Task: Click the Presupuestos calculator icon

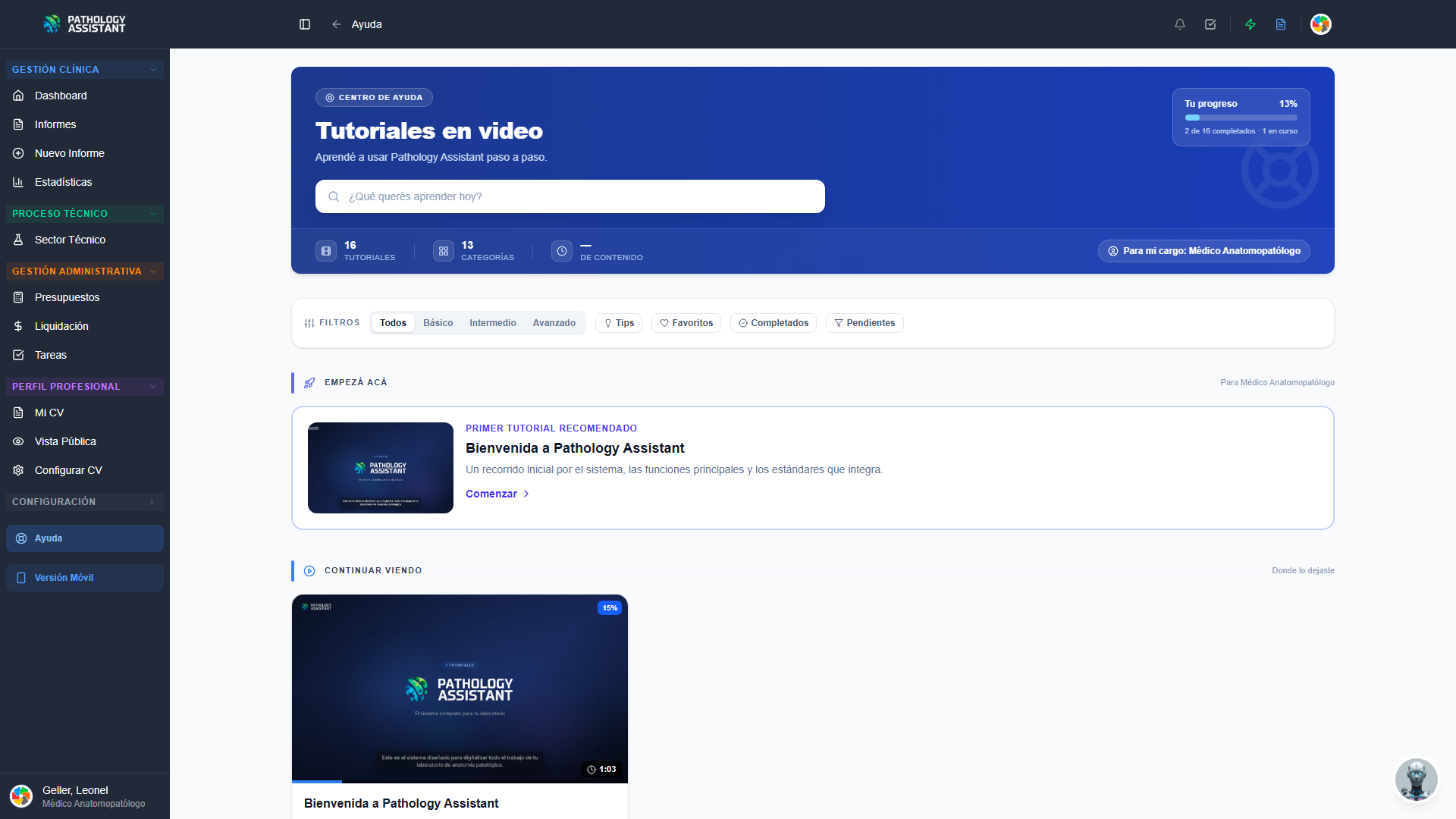Action: coord(18,297)
